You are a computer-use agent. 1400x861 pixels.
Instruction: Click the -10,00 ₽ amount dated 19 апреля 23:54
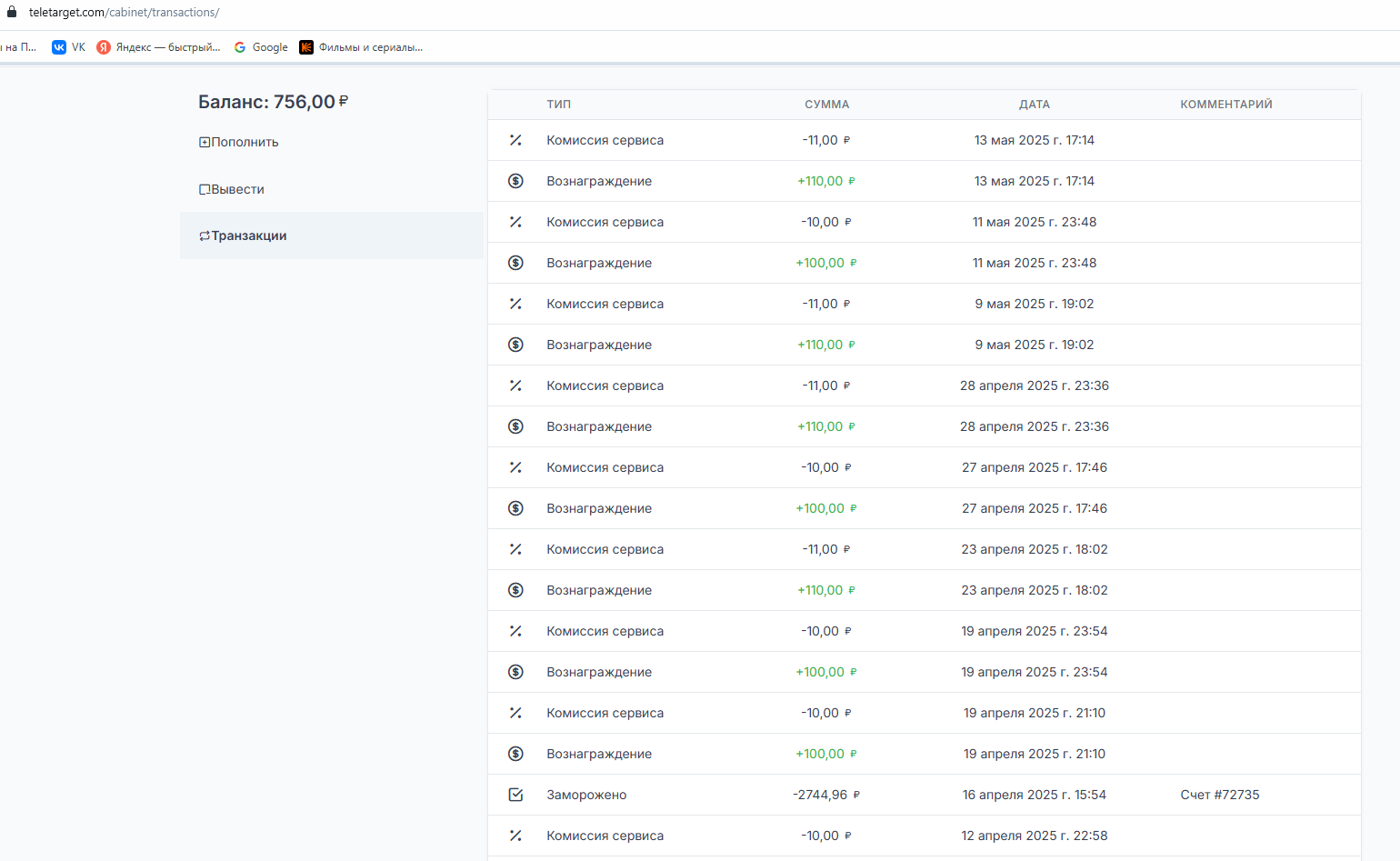pos(826,631)
